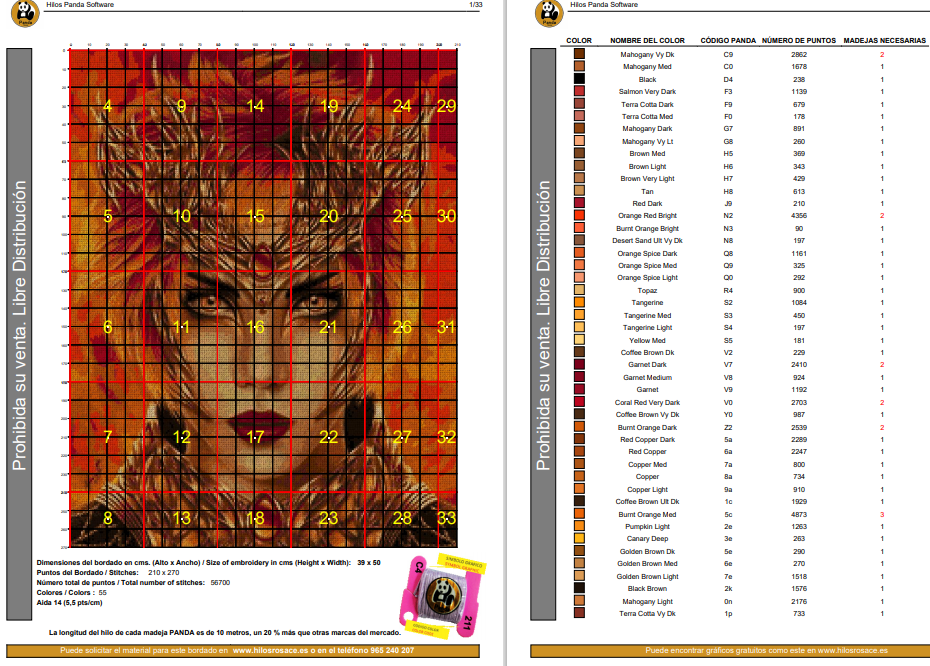Click the Aida 14 (5,5 pts/cm) text
930x666 pixels.
coord(69,603)
